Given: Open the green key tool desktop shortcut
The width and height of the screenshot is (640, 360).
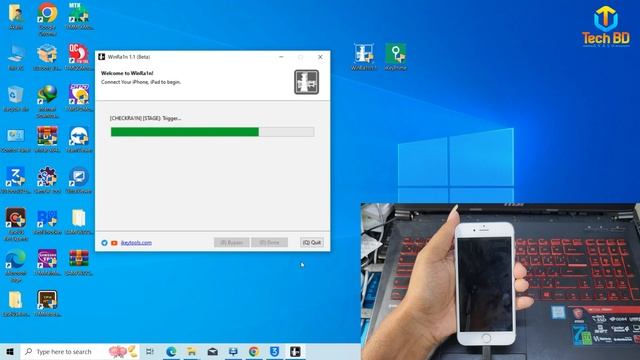Looking at the screenshot, I should [x=396, y=57].
